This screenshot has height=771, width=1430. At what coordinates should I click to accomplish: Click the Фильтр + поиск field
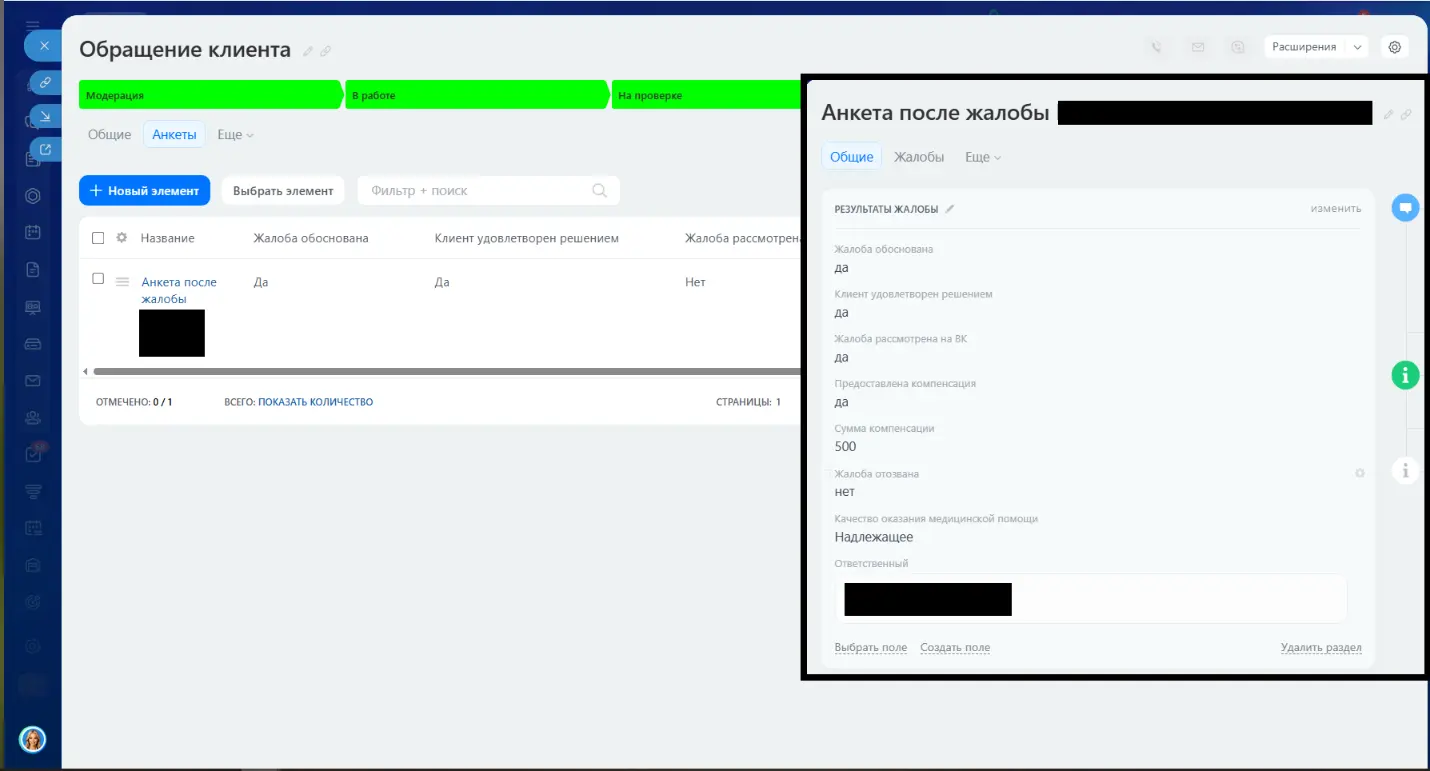tap(475, 191)
